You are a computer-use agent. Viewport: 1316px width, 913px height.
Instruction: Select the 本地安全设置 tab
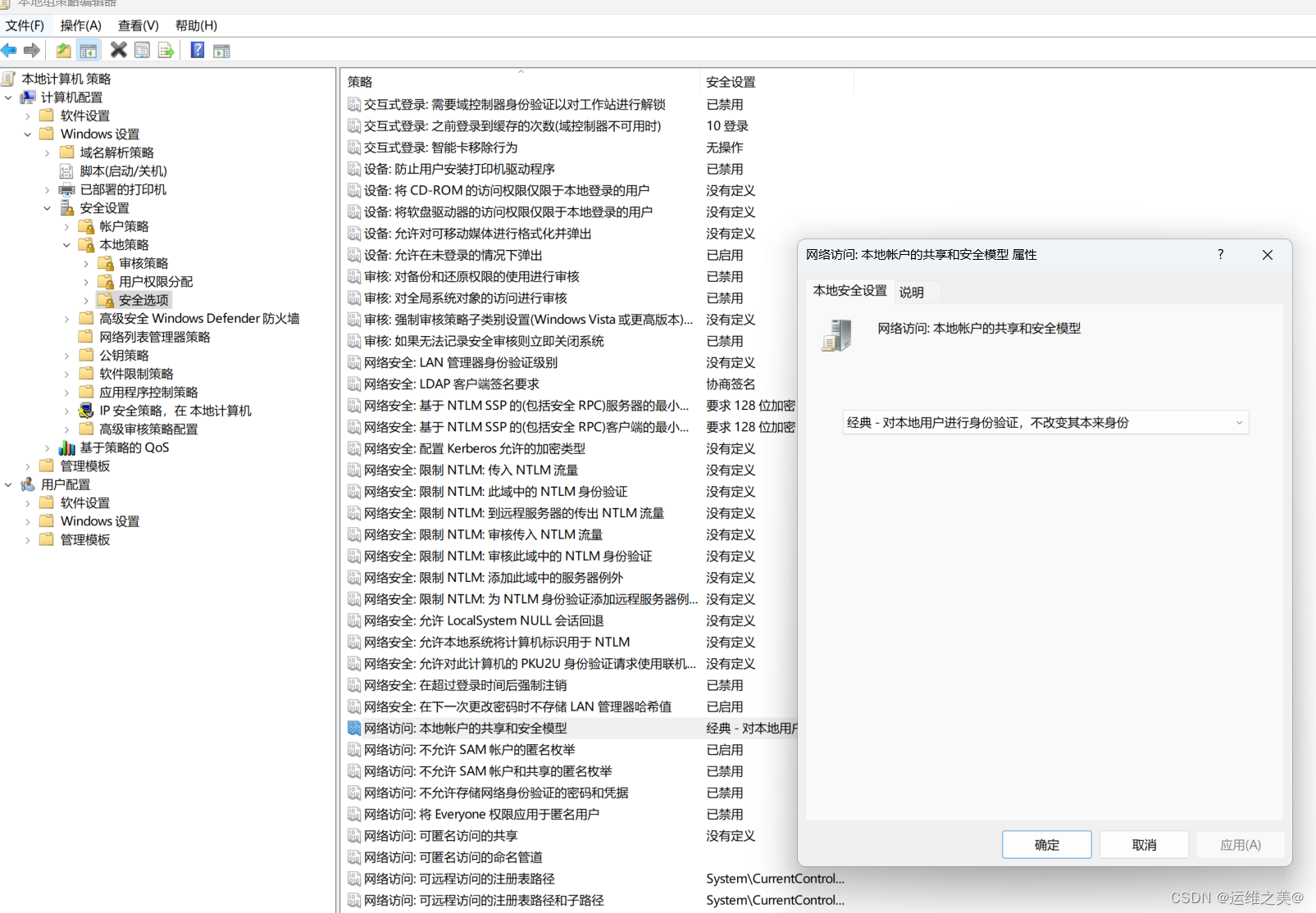(849, 290)
